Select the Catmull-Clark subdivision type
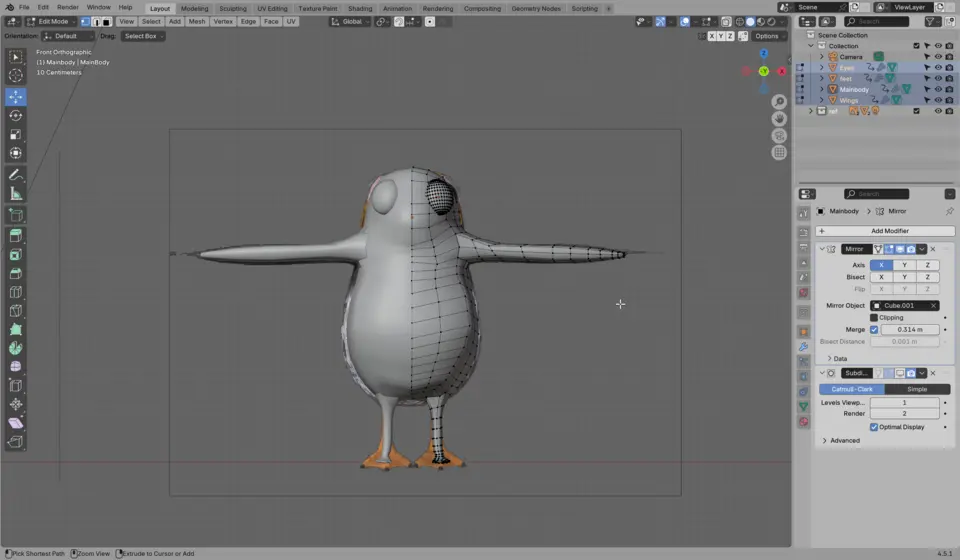 pyautogui.click(x=852, y=389)
